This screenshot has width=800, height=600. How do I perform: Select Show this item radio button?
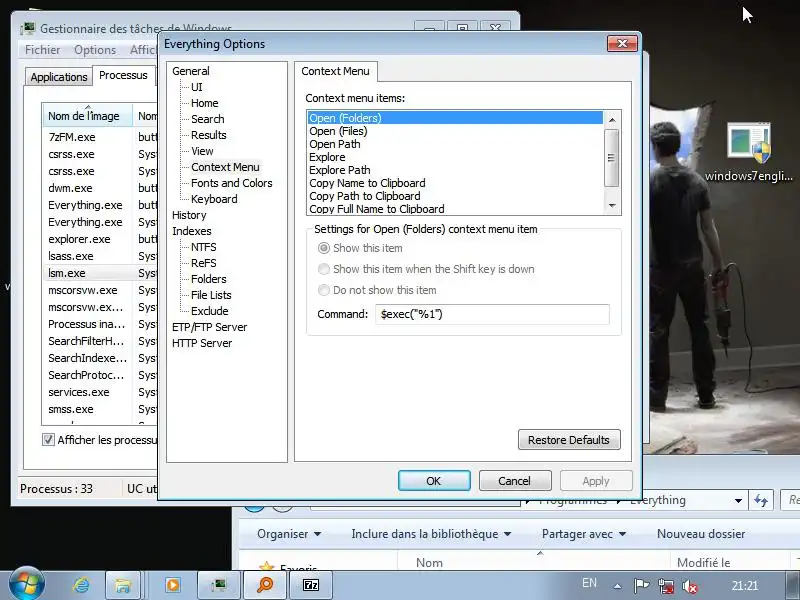coord(323,248)
